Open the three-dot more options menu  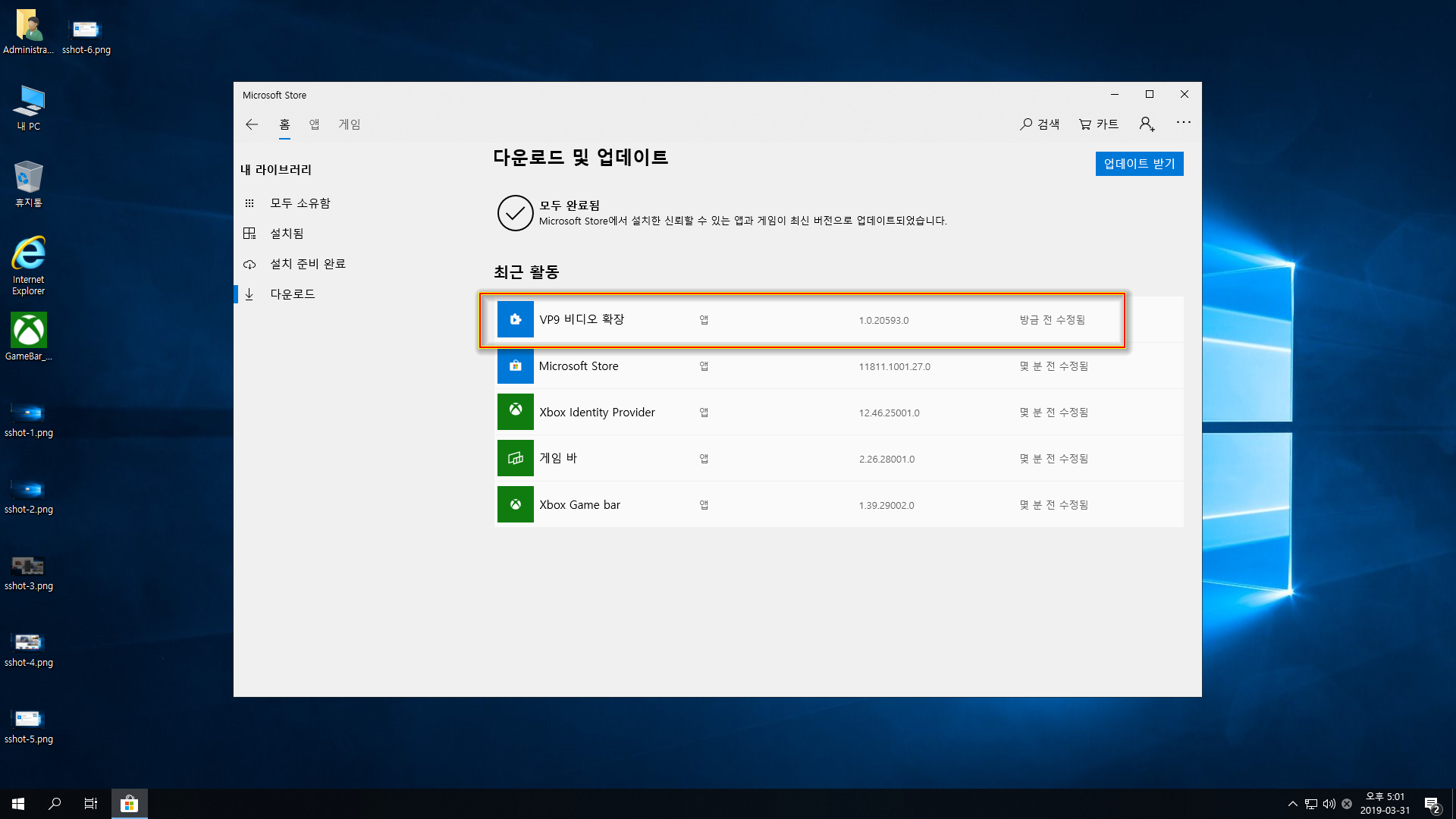pos(1183,122)
